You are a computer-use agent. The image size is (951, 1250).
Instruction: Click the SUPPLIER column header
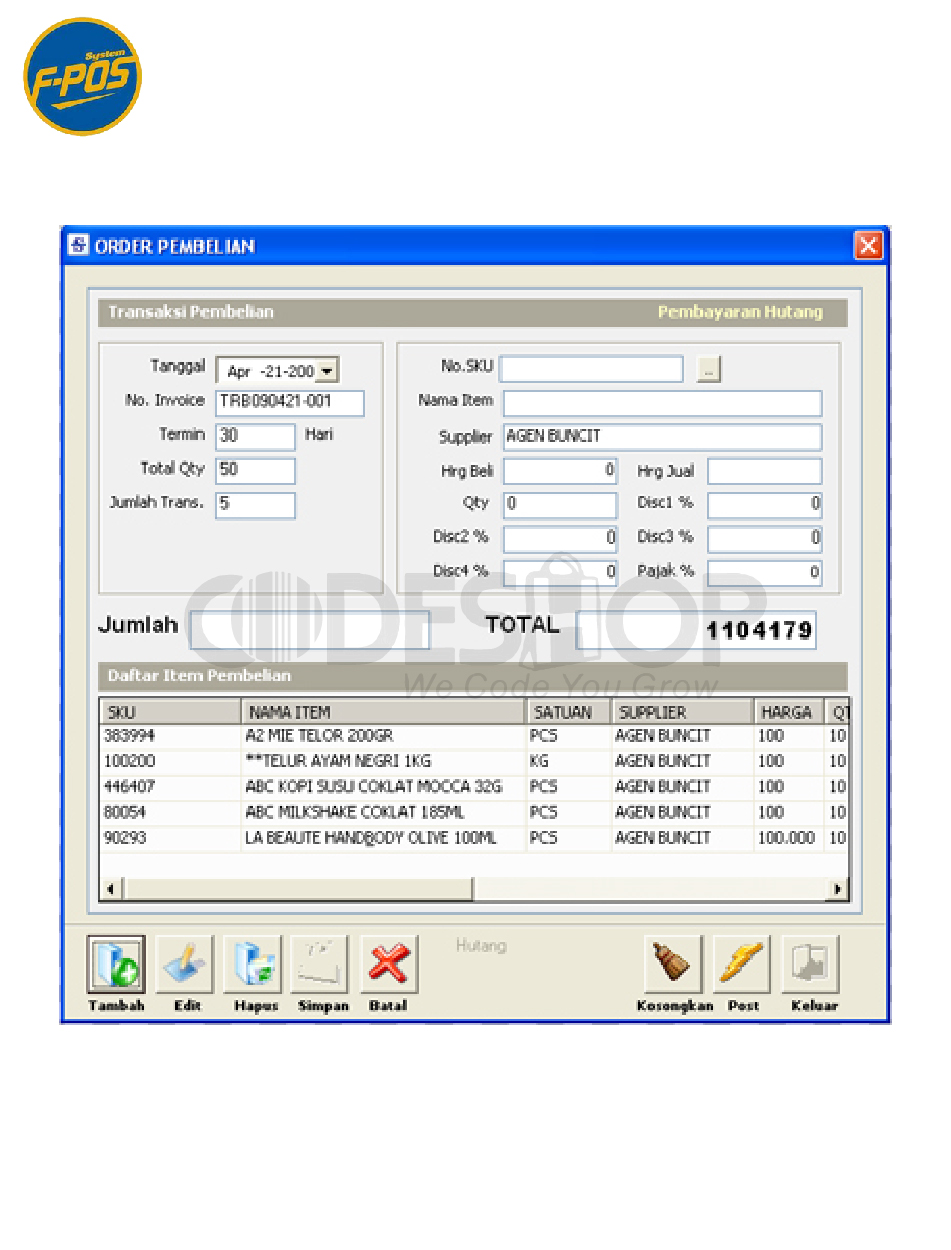(x=681, y=712)
